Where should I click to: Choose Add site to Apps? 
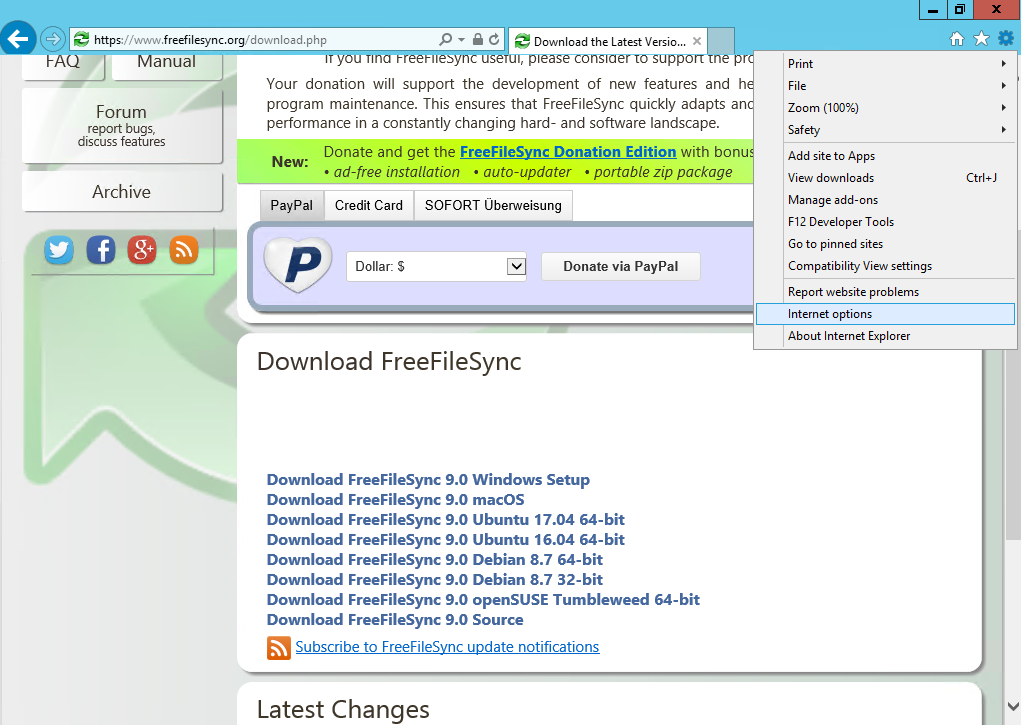(x=885, y=156)
